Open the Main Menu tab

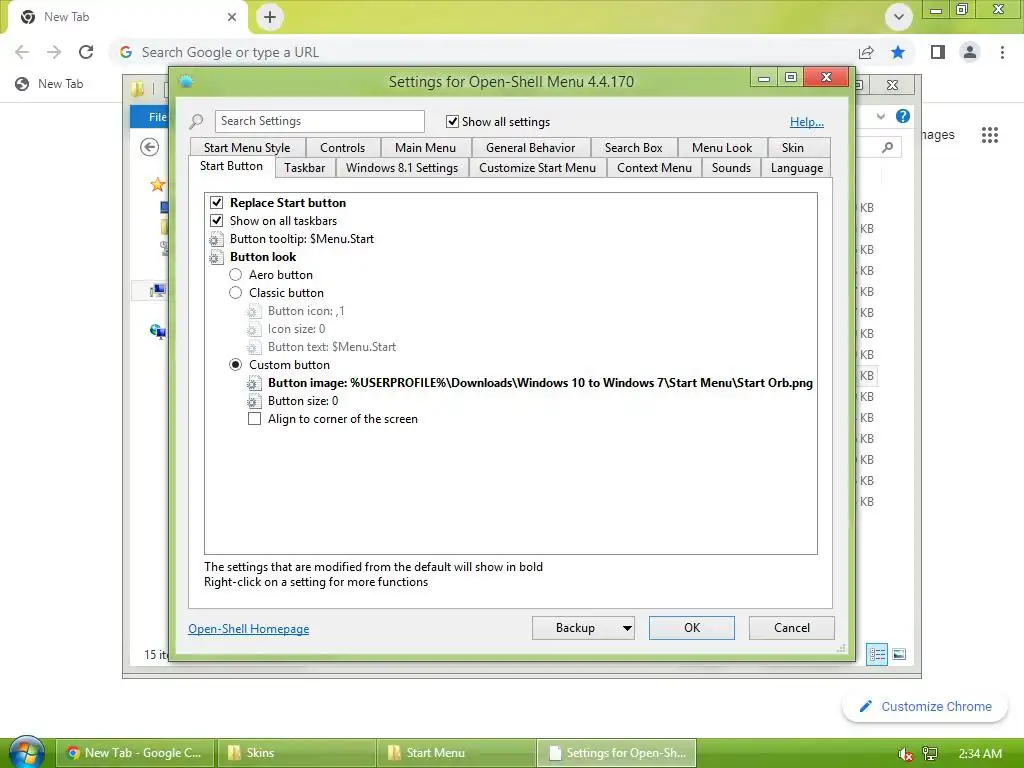(x=425, y=148)
